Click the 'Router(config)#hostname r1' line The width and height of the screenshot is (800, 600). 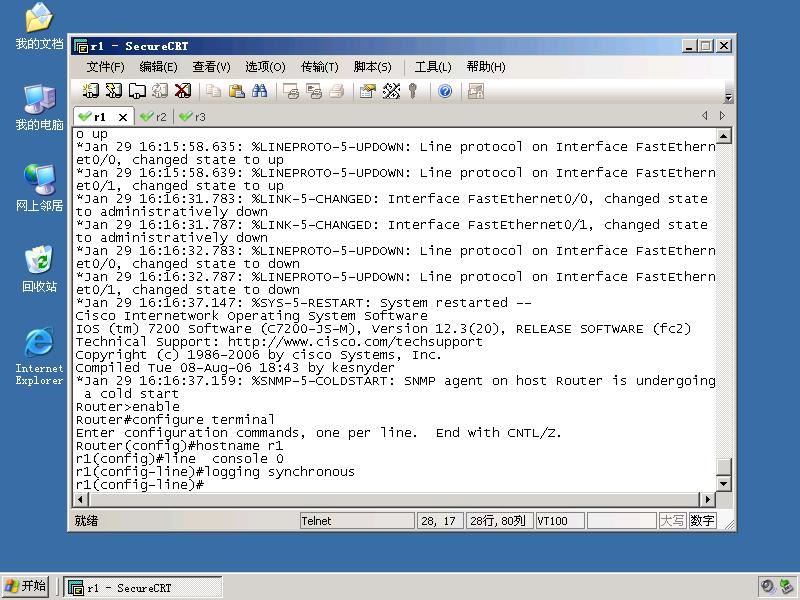(179, 446)
